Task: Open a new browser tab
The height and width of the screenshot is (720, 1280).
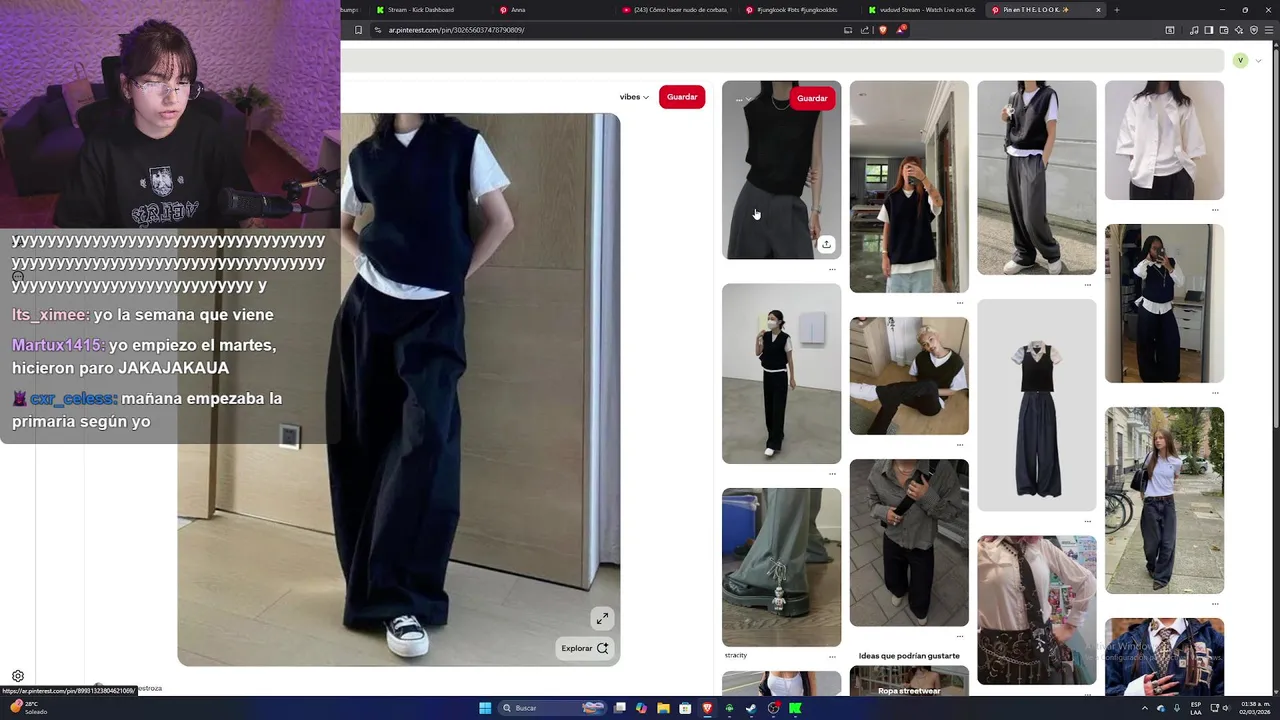Action: [x=1116, y=10]
